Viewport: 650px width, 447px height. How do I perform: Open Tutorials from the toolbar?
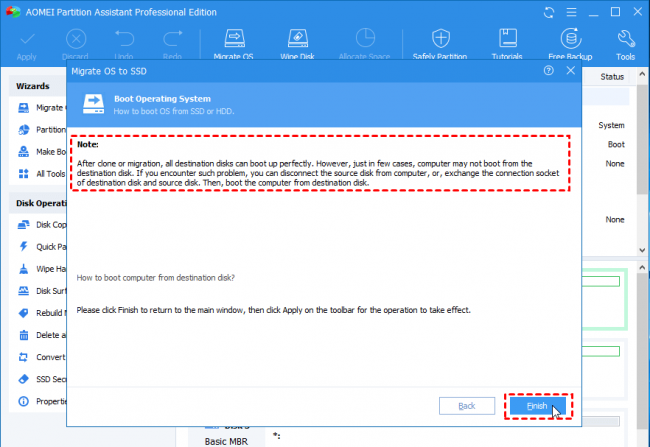507,44
